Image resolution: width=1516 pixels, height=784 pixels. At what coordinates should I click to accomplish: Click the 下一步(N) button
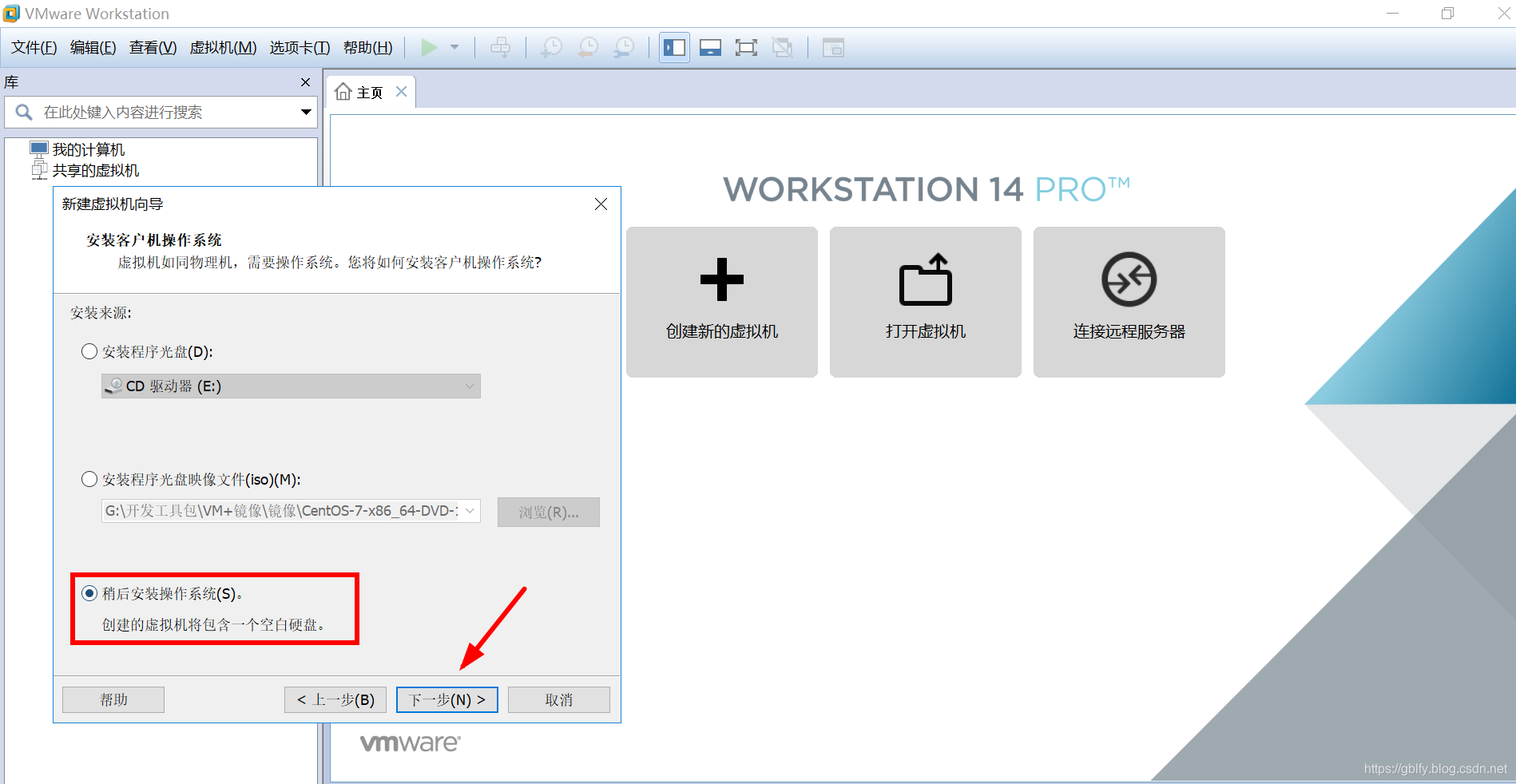click(447, 700)
